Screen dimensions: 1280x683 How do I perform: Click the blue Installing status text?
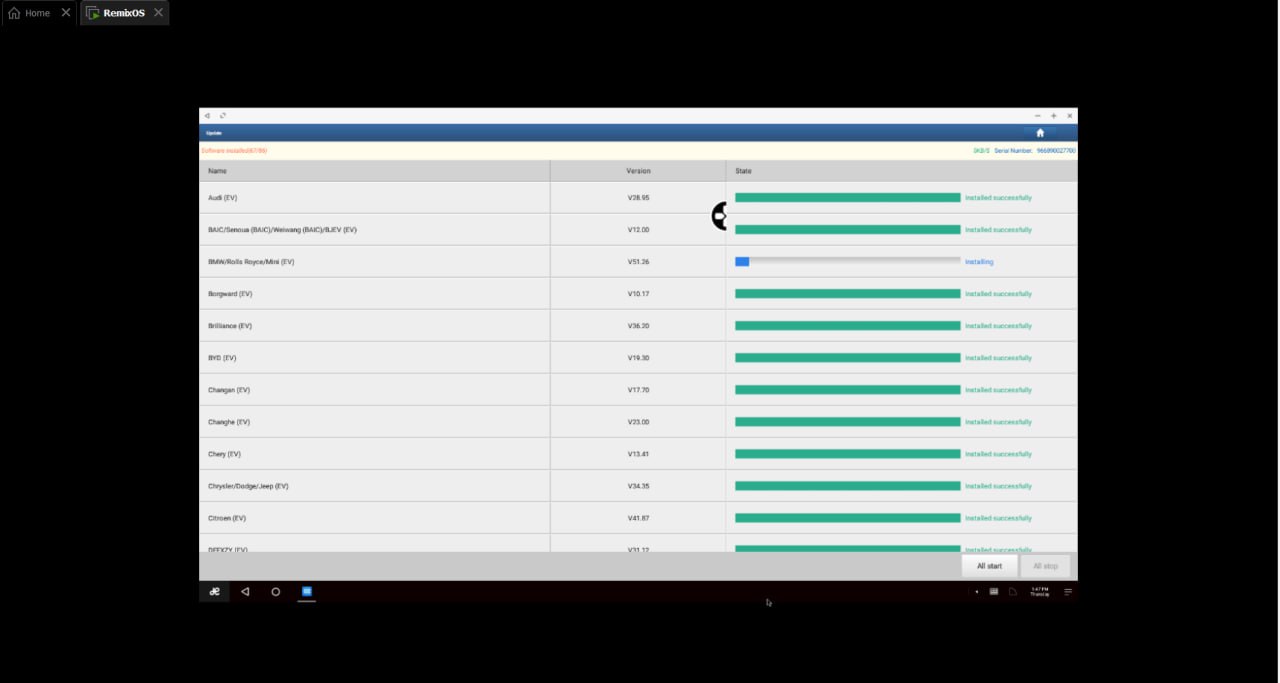[979, 262]
